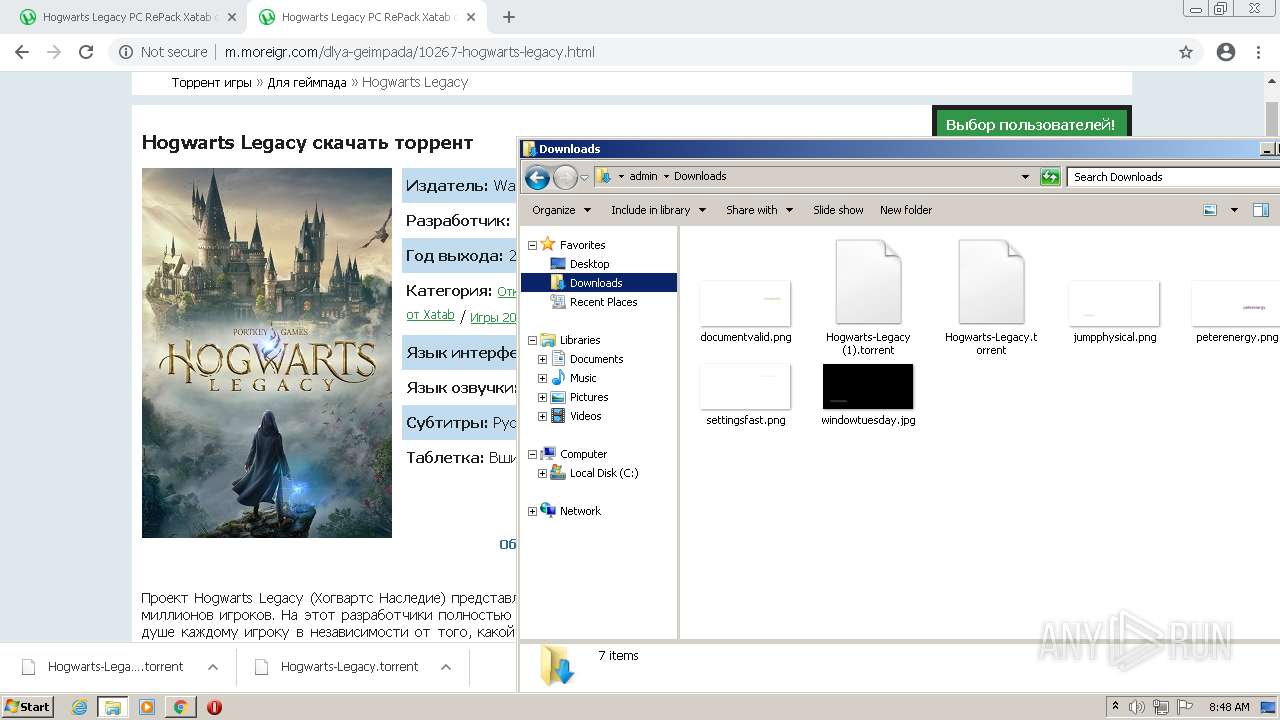Open the Start menu
Screen dimensions: 1280x720
pos(27,707)
